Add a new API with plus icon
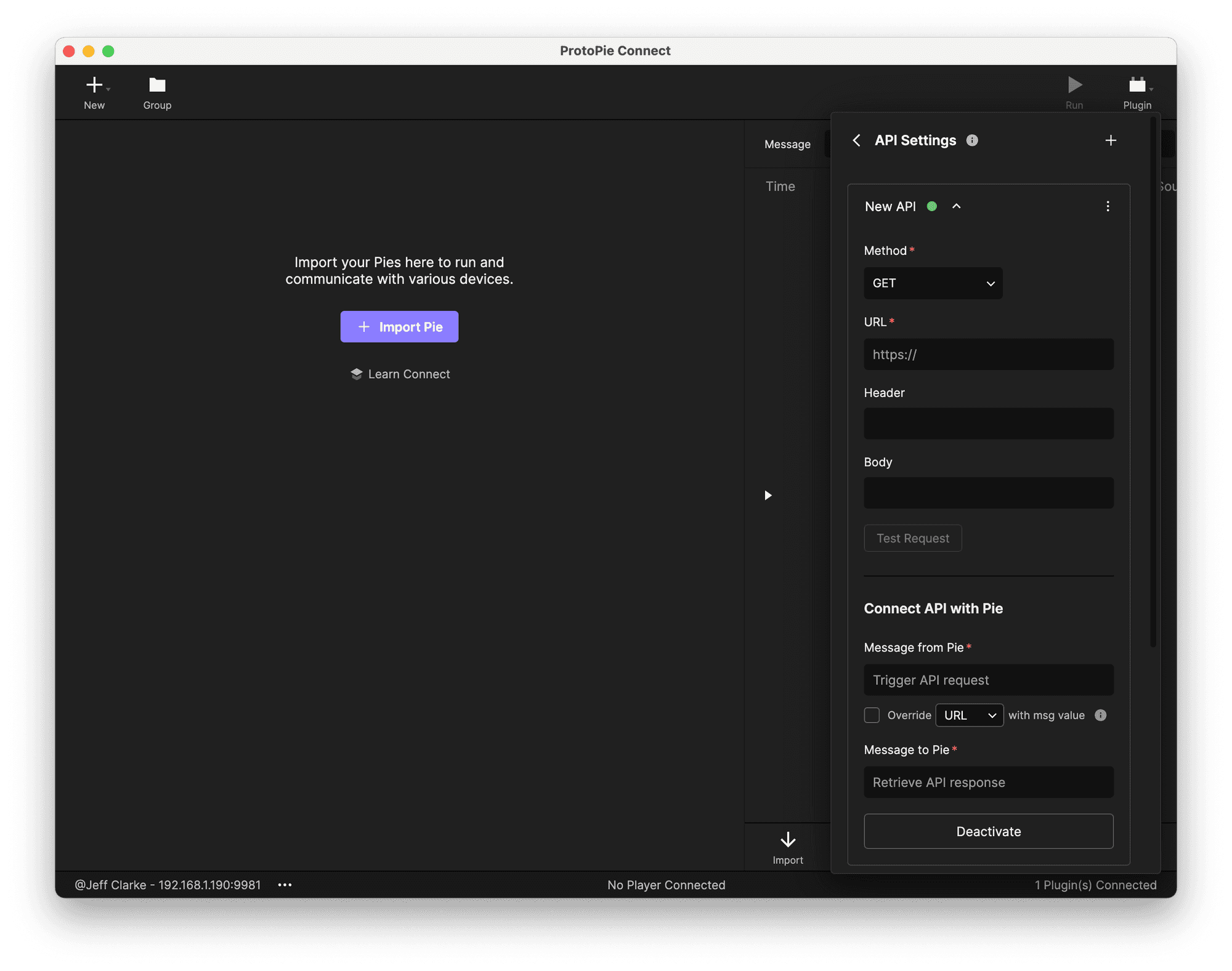The image size is (1232, 971). (1111, 140)
